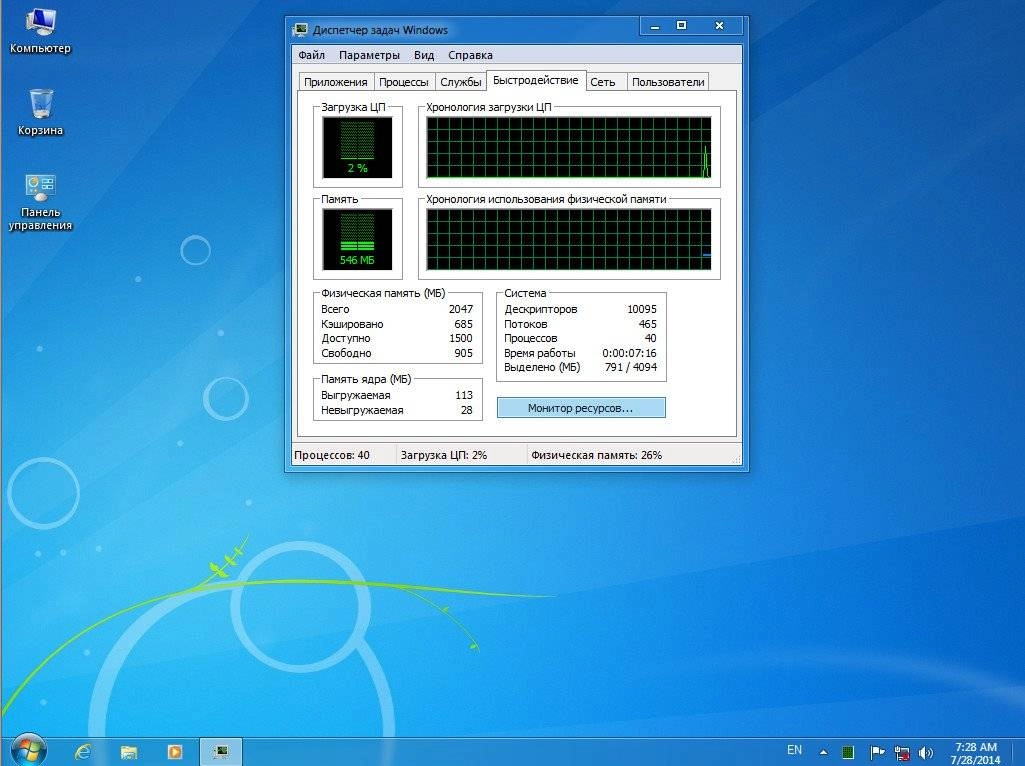1025x766 pixels.
Task: Close the Диспетчер задач window
Action: click(x=719, y=26)
